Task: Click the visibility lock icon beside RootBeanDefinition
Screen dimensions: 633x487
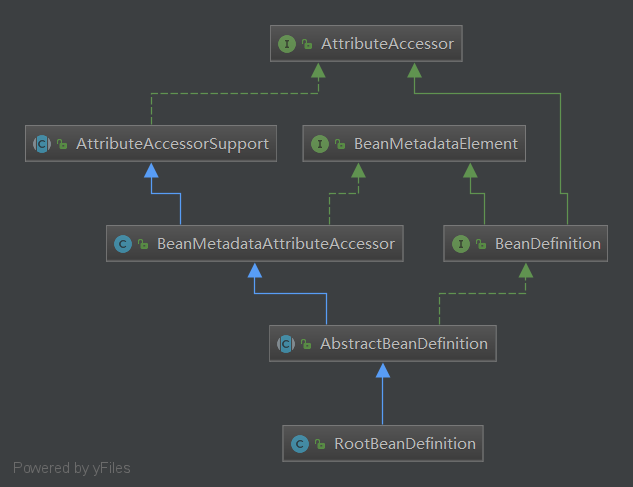Action: click(x=319, y=444)
